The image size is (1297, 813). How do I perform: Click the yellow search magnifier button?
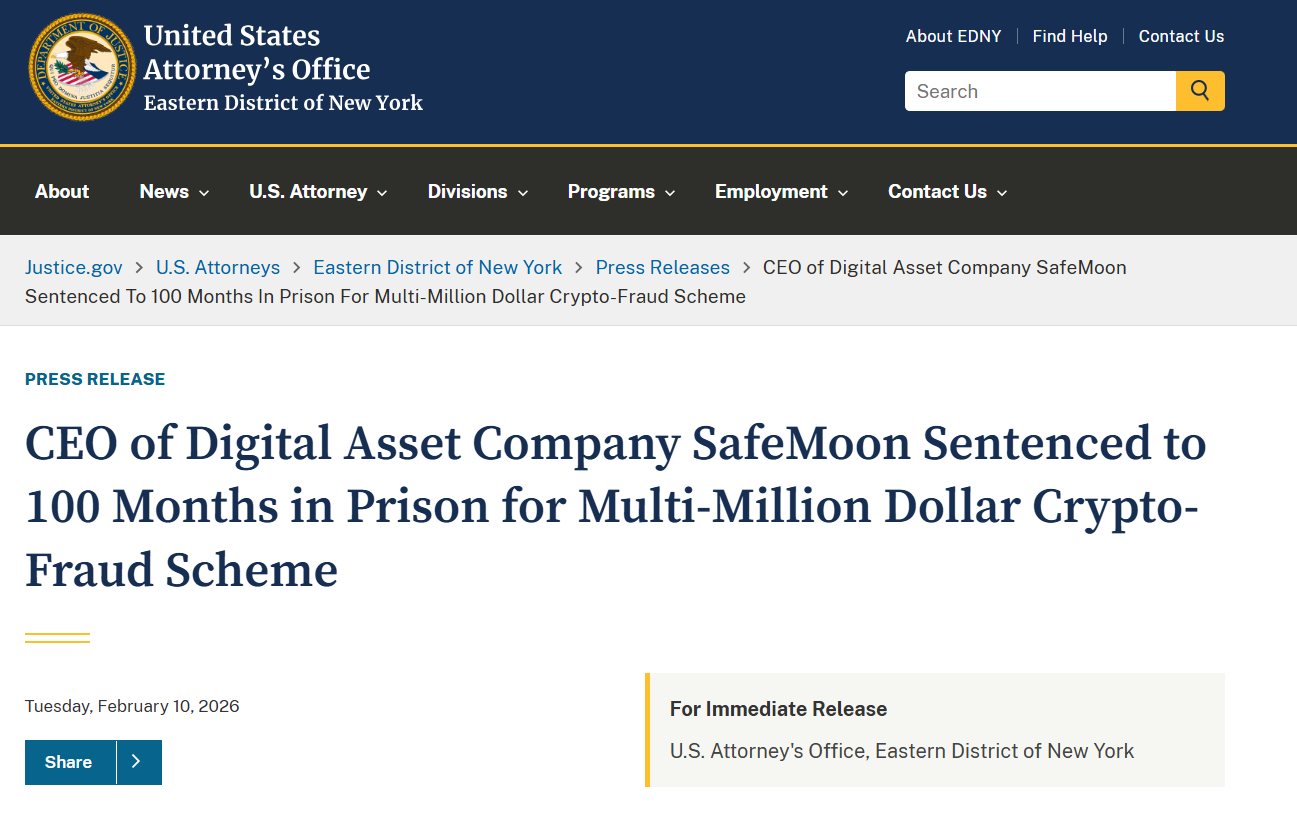coord(1200,91)
